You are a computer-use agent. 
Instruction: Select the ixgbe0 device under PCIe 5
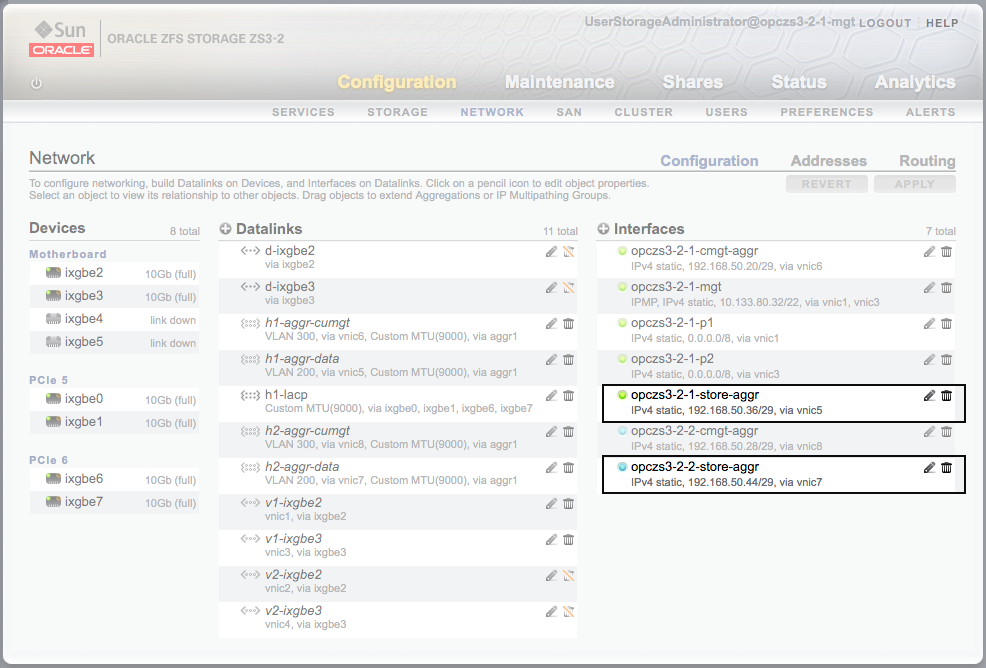click(114, 399)
